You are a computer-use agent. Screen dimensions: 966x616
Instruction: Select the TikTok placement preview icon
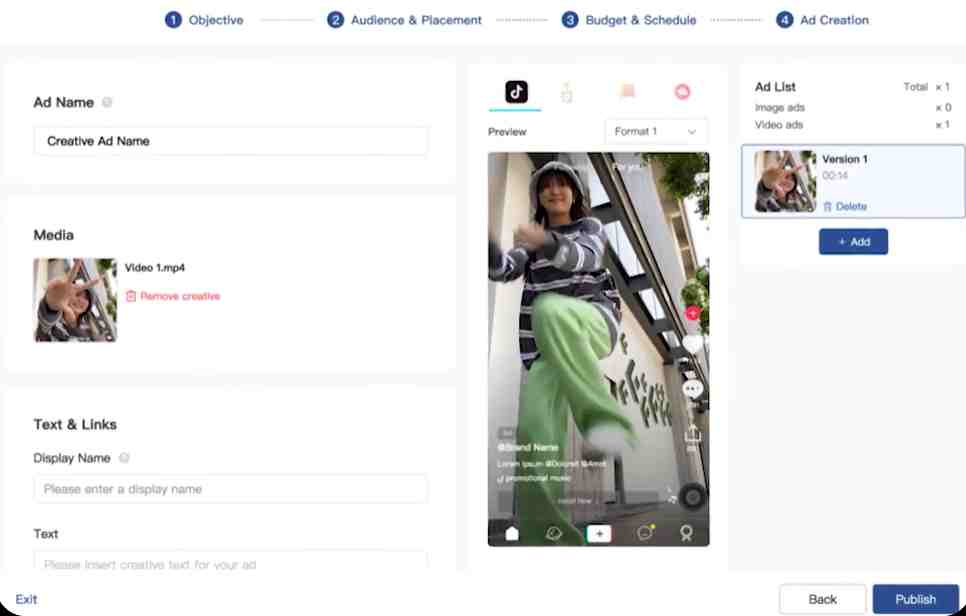pyautogui.click(x=516, y=92)
